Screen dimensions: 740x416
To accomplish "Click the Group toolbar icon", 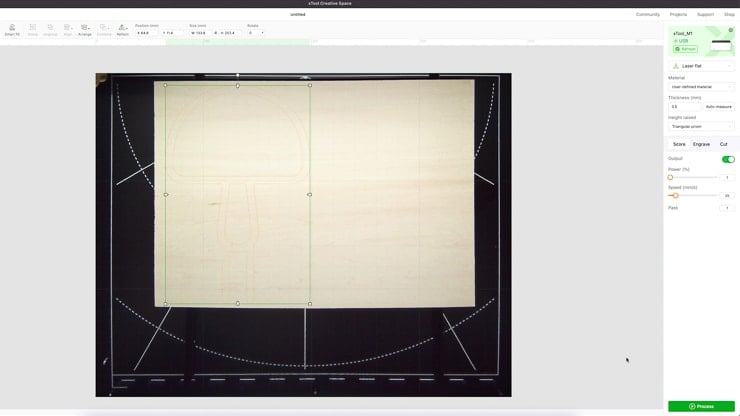I will [x=33, y=29].
